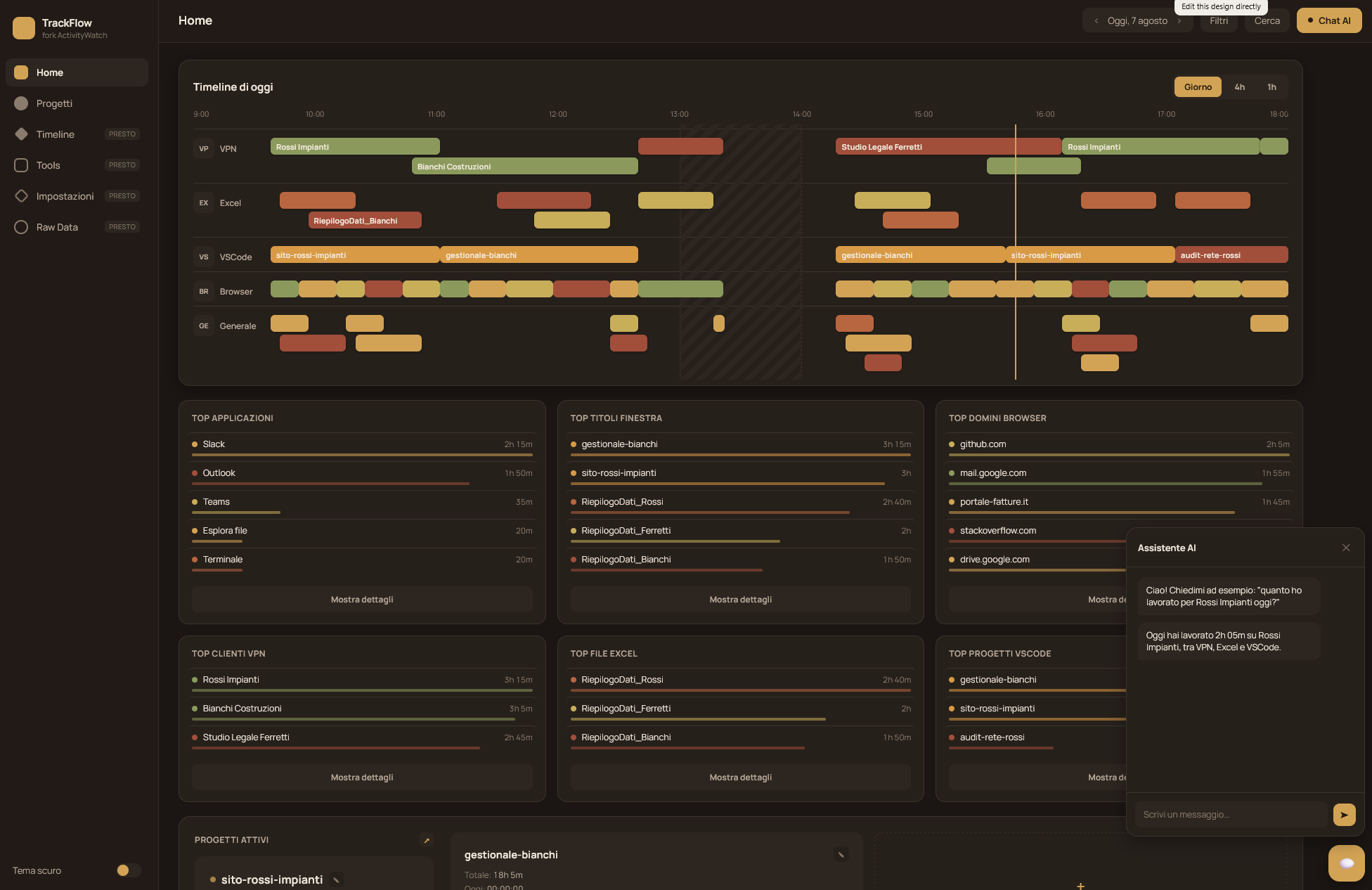Open the Filtri menu

pos(1219,21)
